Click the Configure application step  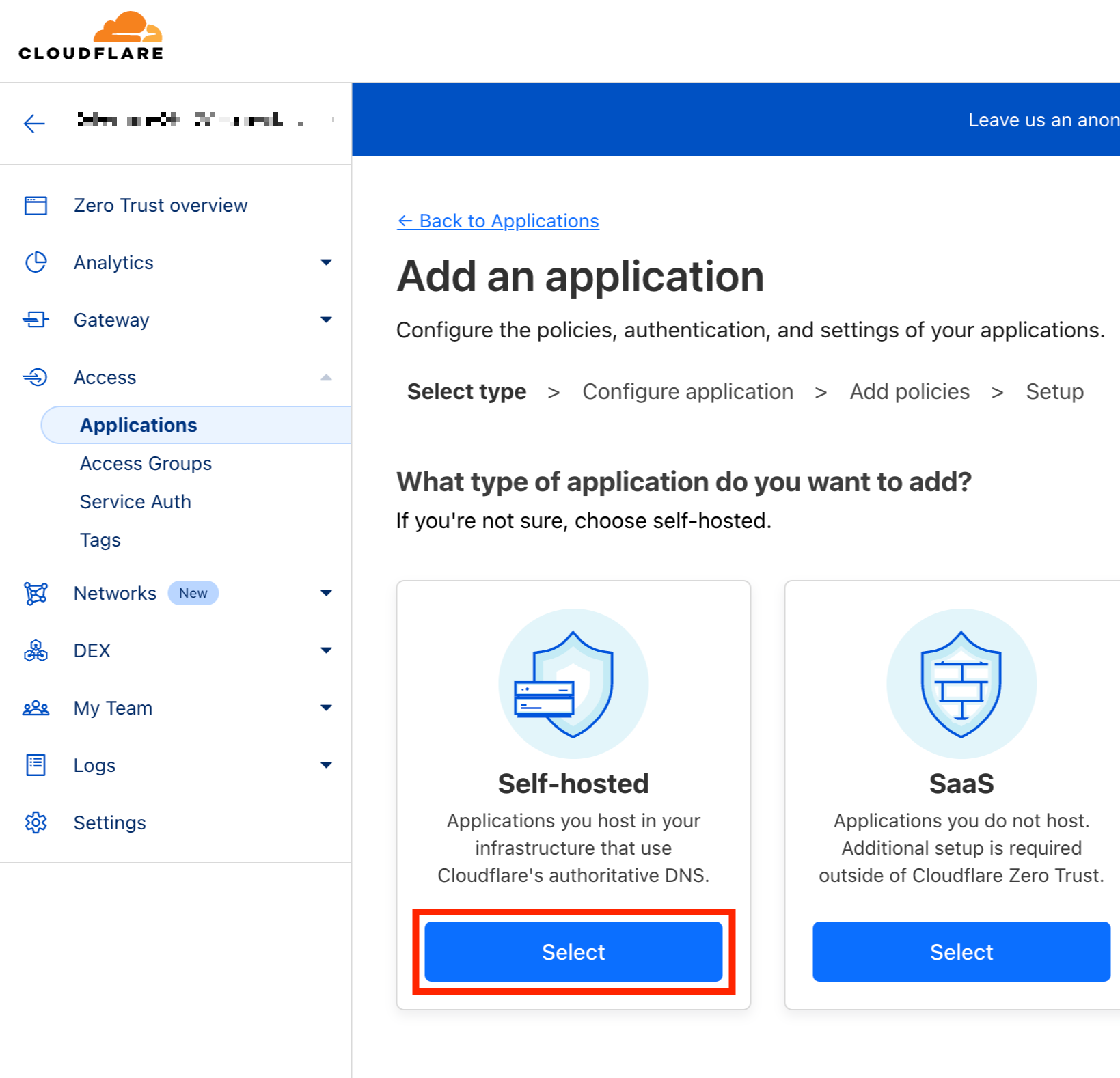(x=687, y=391)
